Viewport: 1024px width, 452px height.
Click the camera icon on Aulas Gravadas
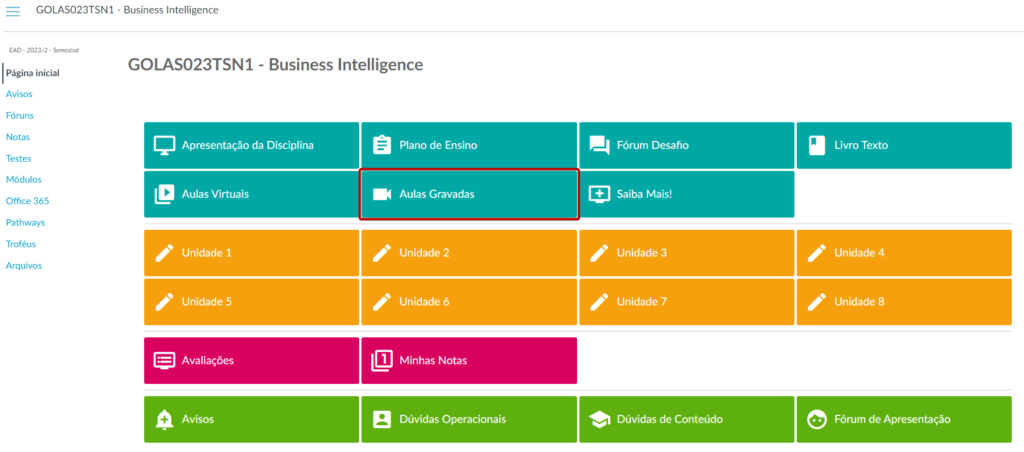[381, 194]
